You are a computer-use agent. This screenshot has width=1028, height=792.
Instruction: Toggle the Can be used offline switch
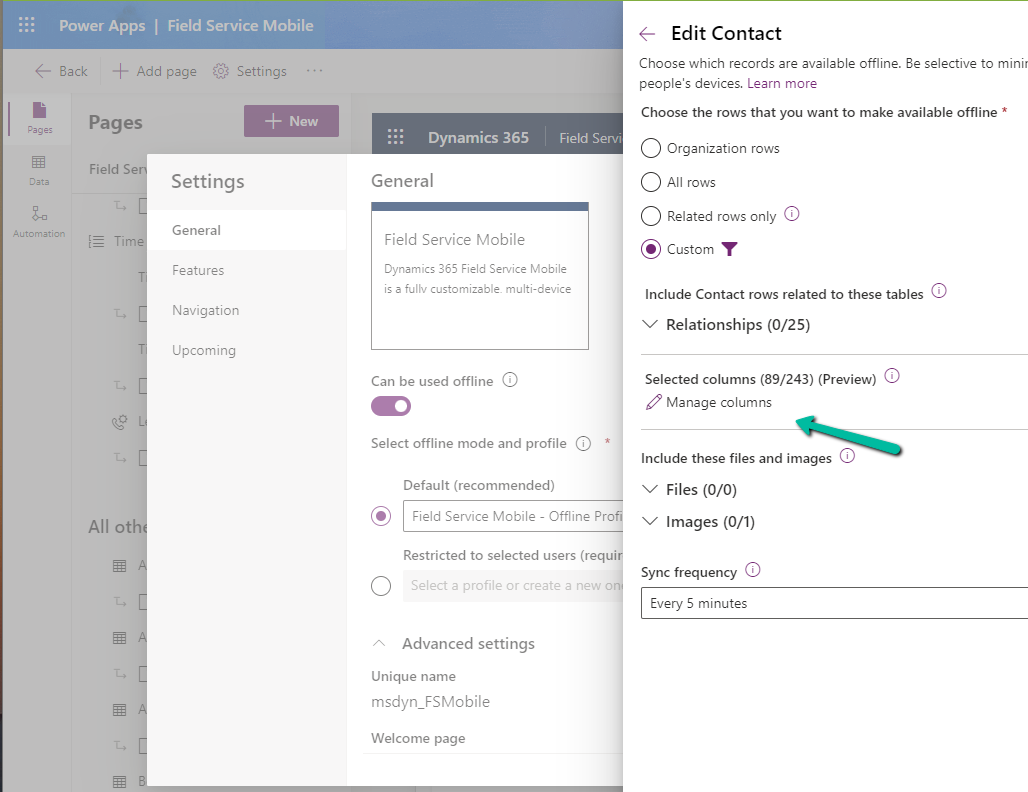(x=391, y=406)
